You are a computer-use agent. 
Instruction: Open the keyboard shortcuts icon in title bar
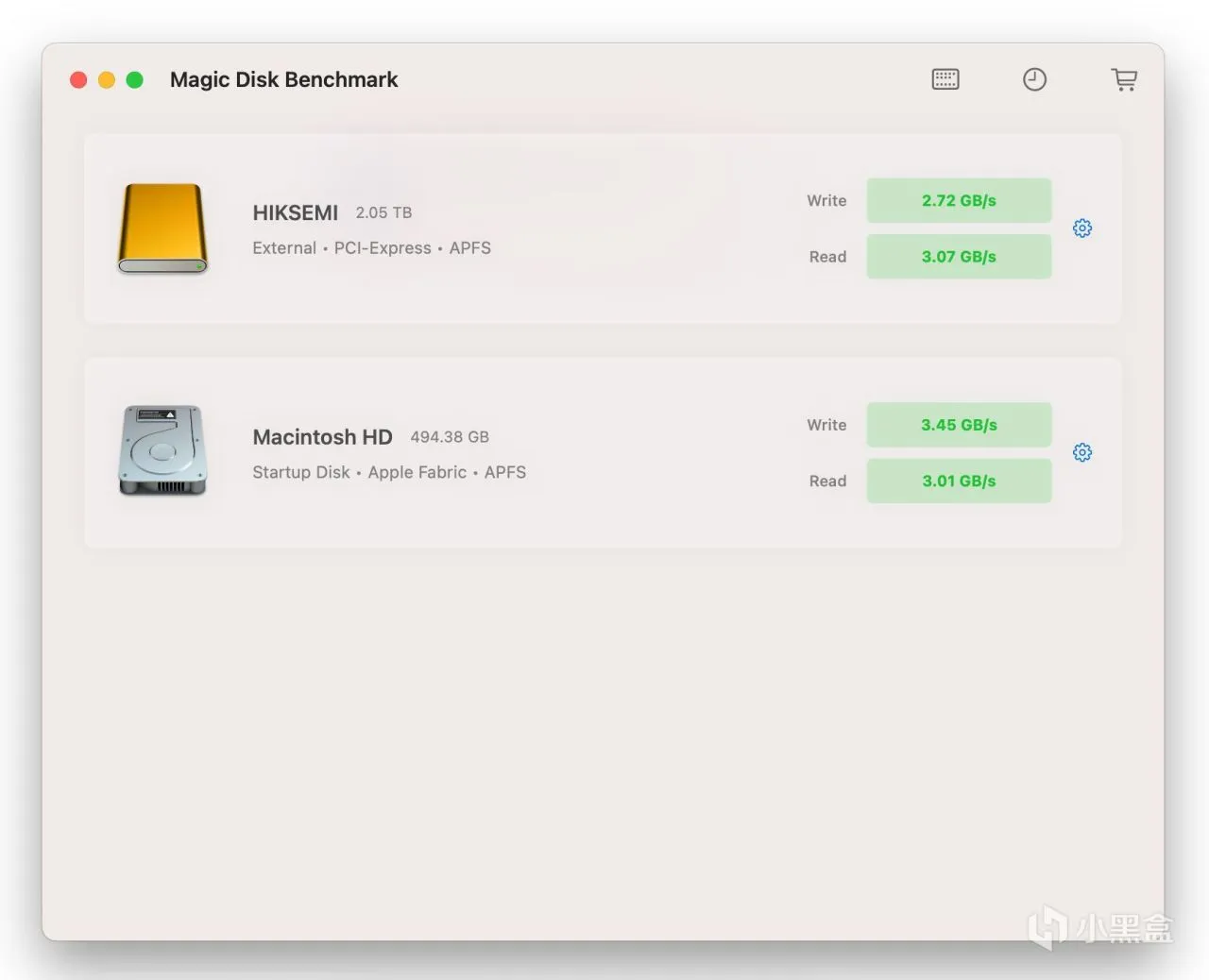pyautogui.click(x=945, y=79)
